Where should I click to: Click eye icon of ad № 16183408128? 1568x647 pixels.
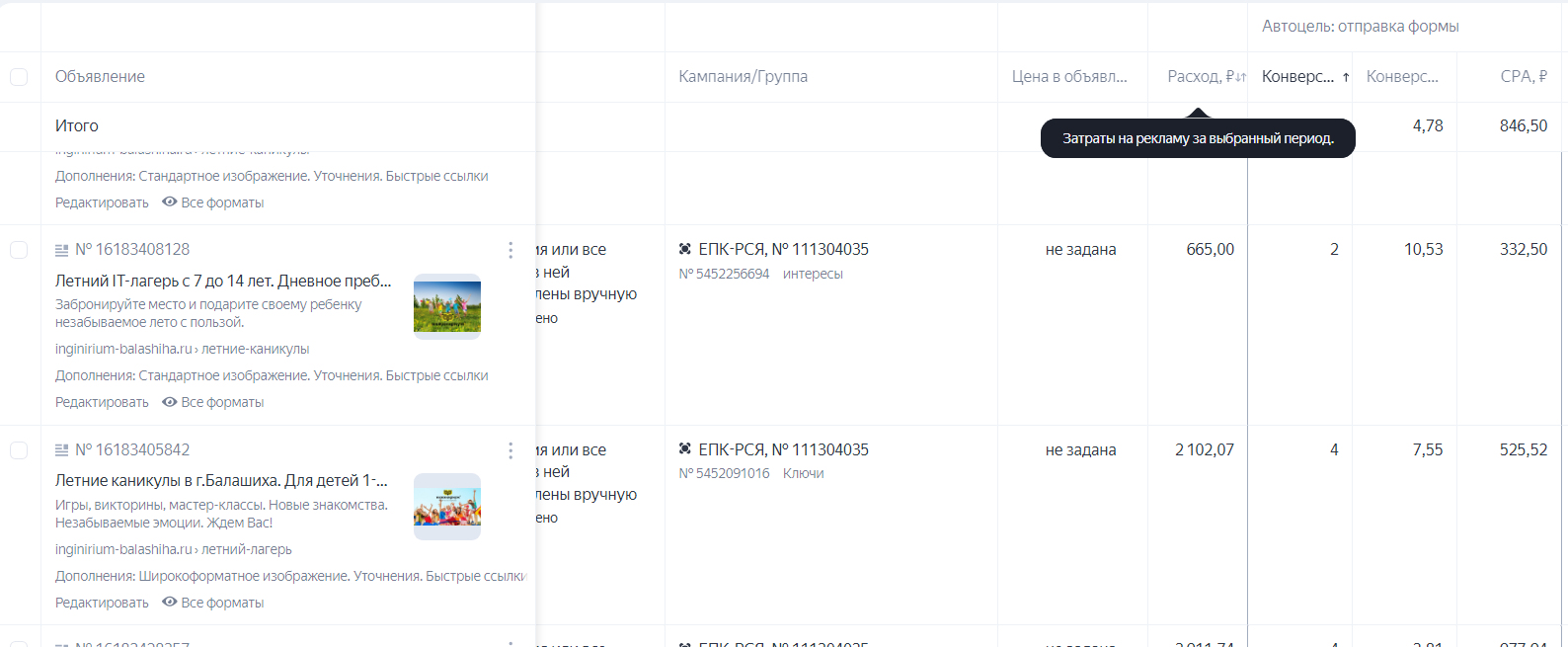(170, 402)
